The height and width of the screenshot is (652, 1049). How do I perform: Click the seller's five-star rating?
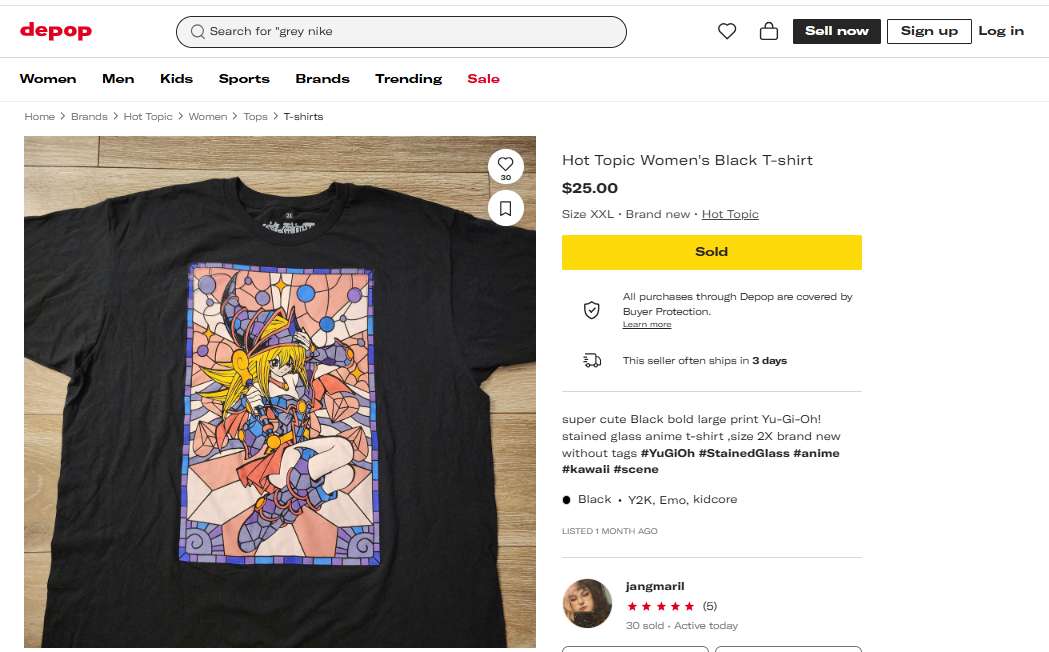[x=660, y=606]
